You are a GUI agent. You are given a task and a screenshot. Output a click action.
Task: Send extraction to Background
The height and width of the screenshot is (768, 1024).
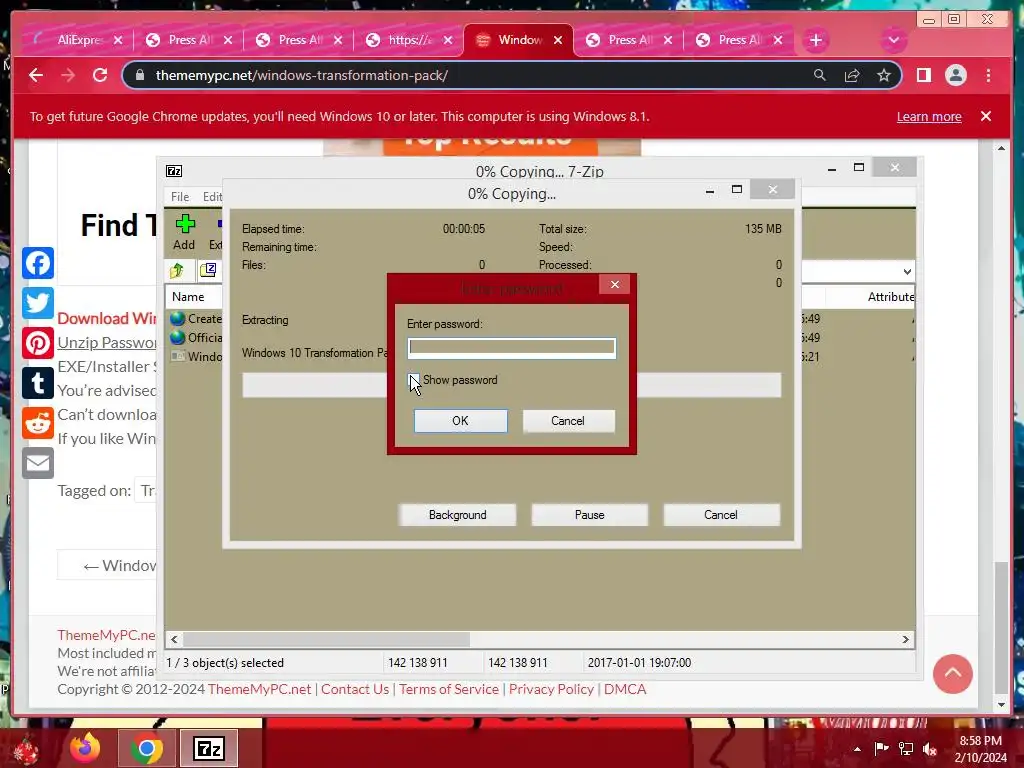coord(457,515)
